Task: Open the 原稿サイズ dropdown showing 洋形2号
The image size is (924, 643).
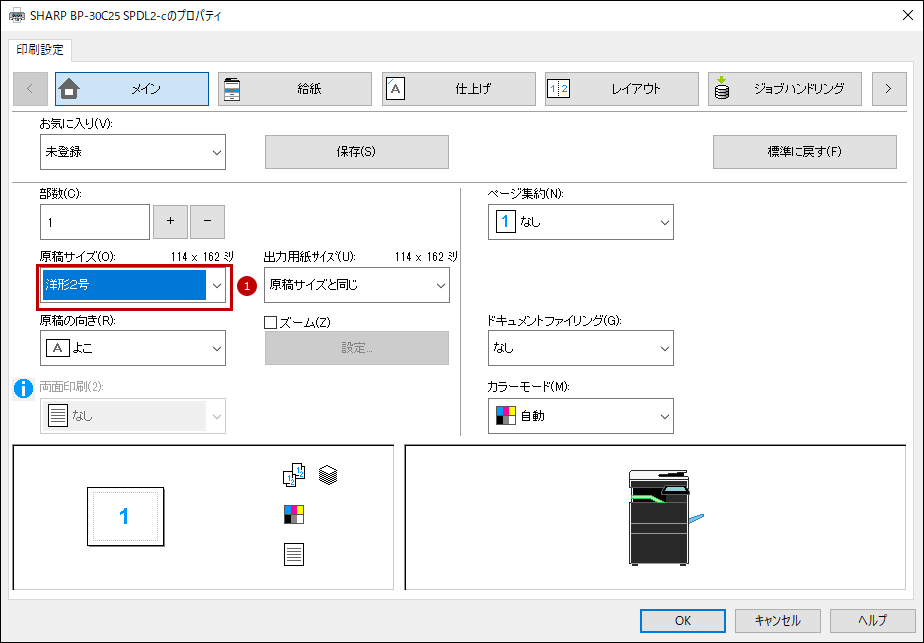Action: (x=133, y=285)
